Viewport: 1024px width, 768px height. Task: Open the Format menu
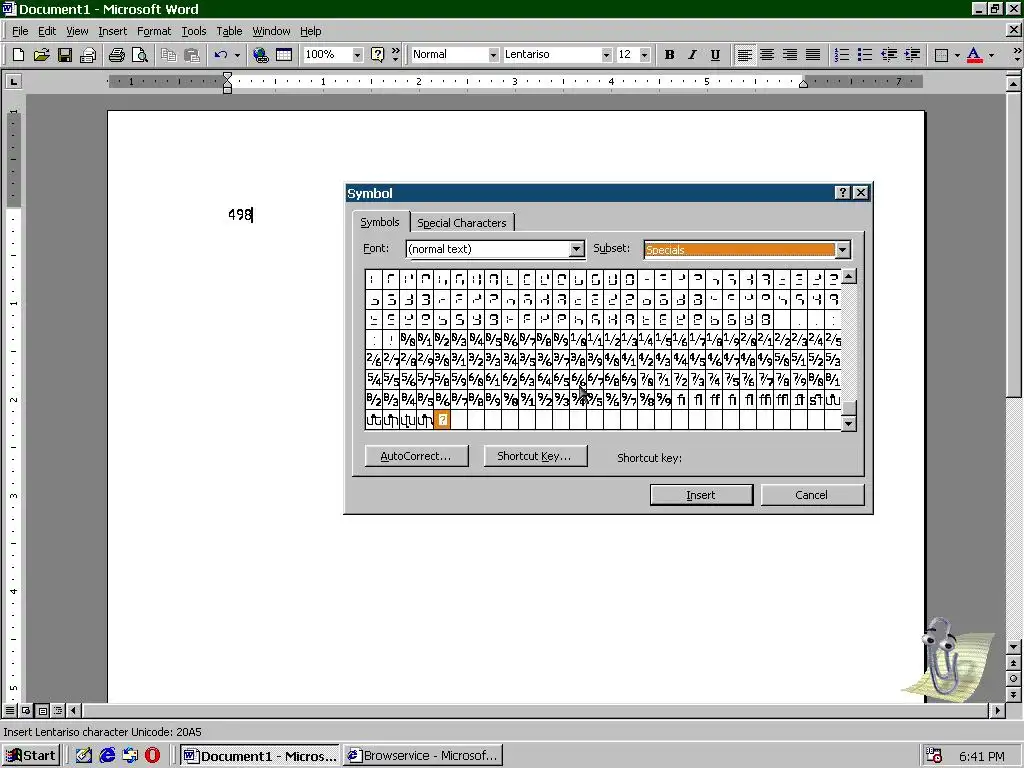click(x=153, y=31)
